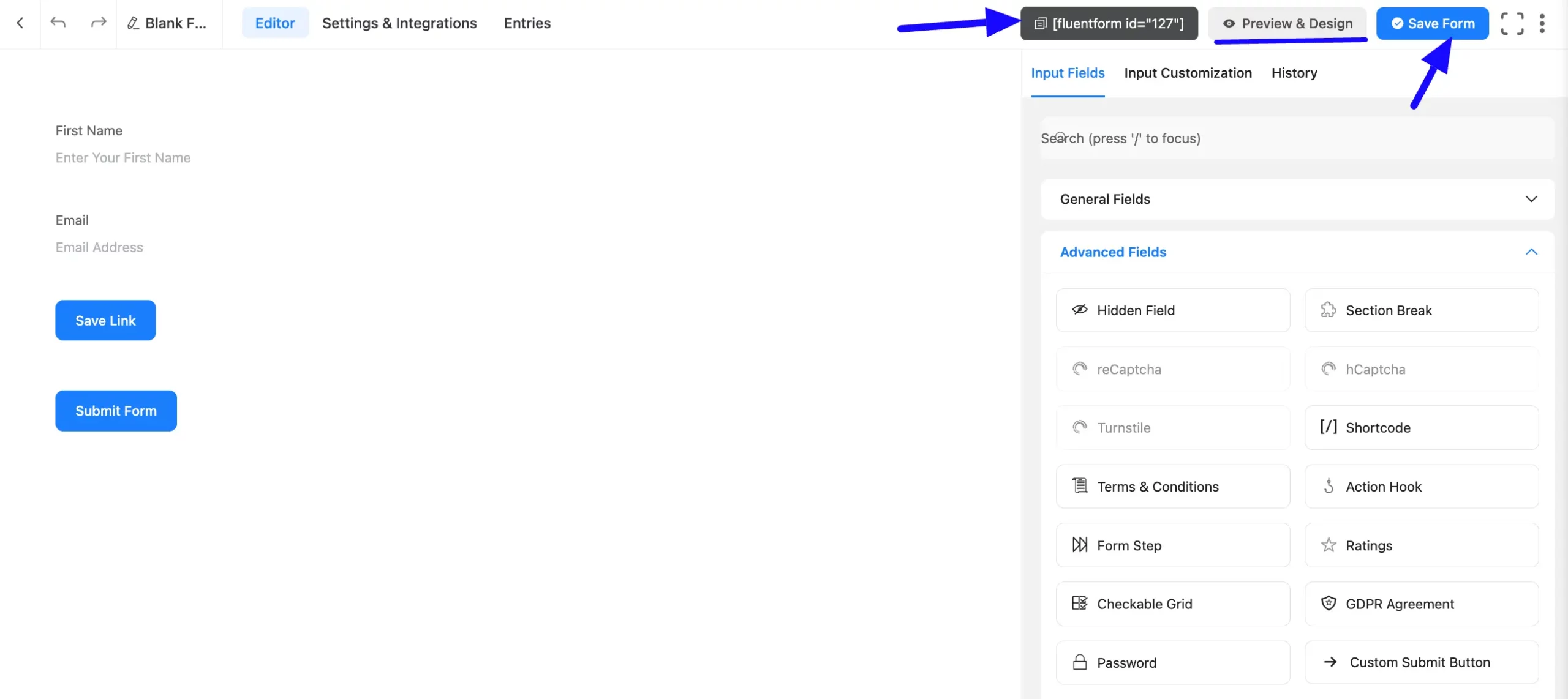Add the Hidden Field element
This screenshot has height=699, width=1568.
[x=1172, y=310]
